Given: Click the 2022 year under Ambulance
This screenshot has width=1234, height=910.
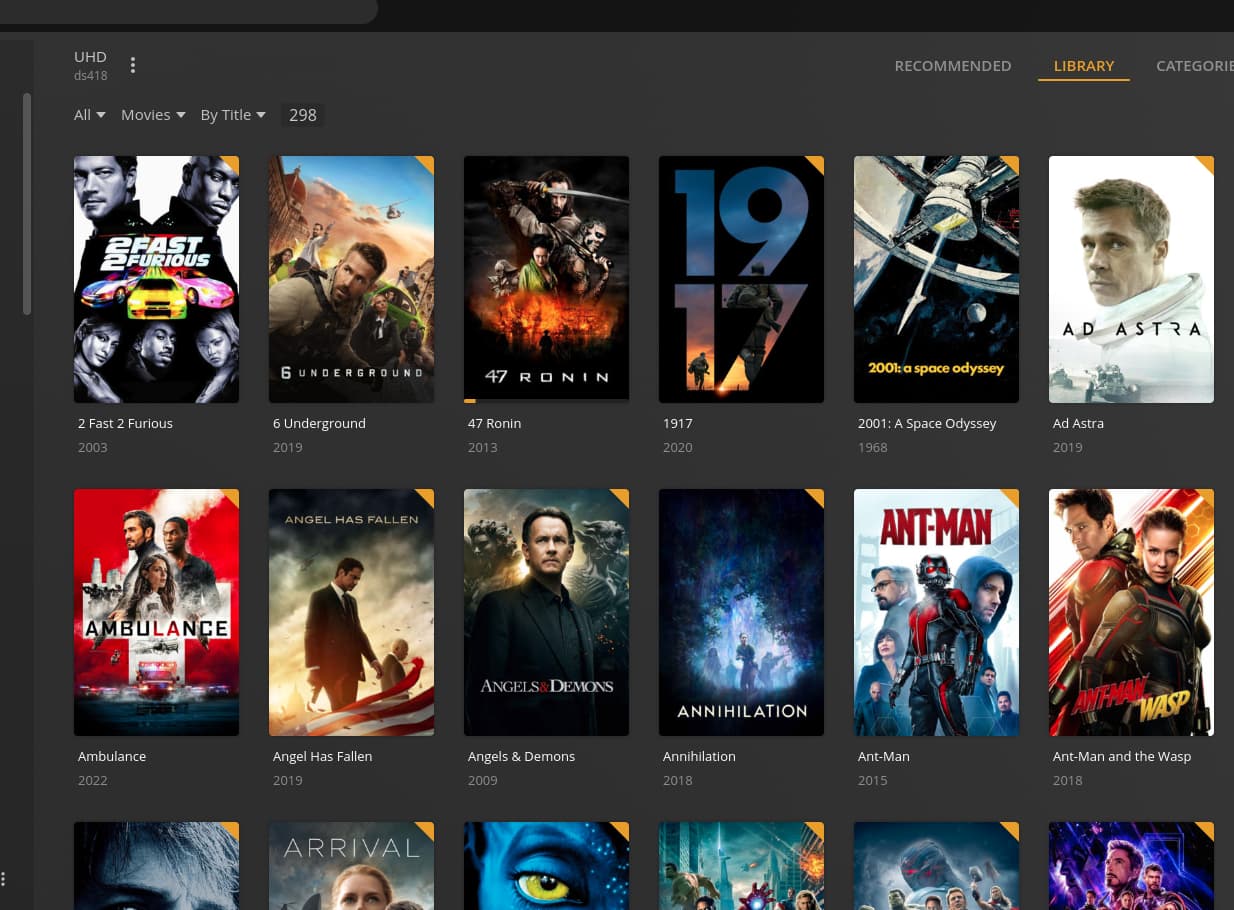Looking at the screenshot, I should [92, 780].
